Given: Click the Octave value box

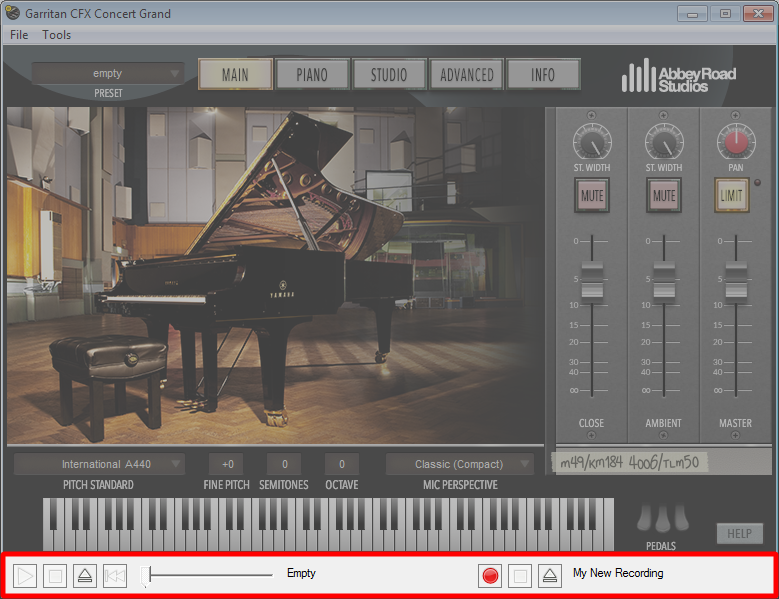Looking at the screenshot, I should 341,464.
